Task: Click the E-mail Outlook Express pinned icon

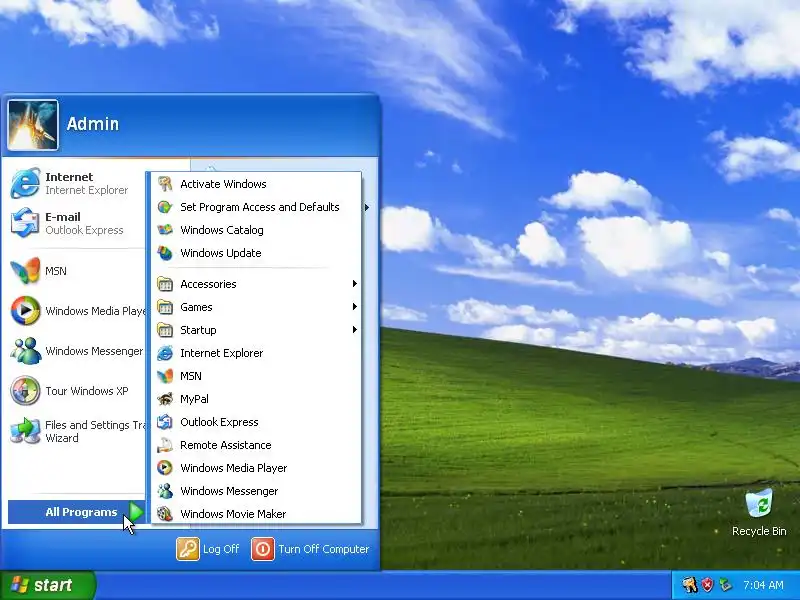Action: [25, 223]
